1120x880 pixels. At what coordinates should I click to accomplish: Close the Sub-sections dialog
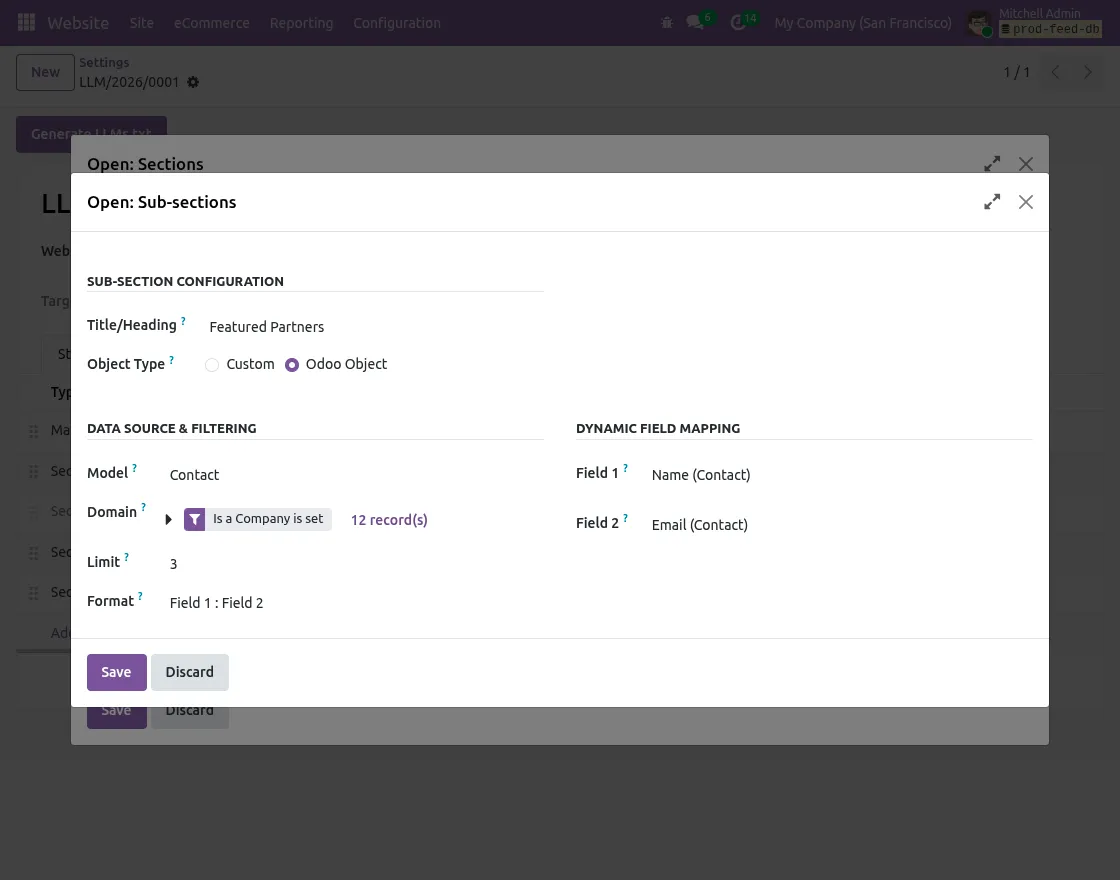coord(1026,202)
